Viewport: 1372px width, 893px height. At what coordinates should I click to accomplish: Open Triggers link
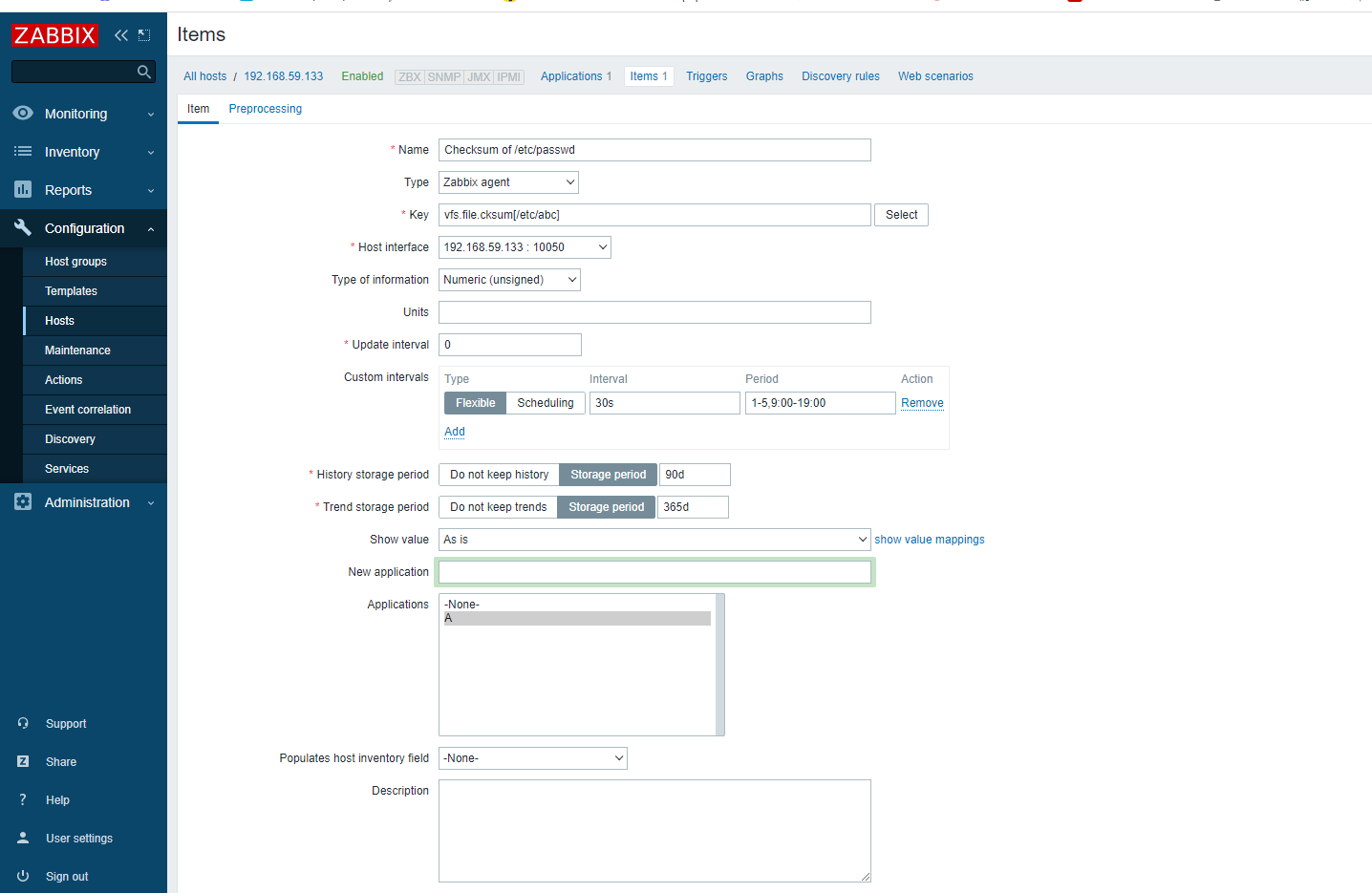[x=707, y=76]
